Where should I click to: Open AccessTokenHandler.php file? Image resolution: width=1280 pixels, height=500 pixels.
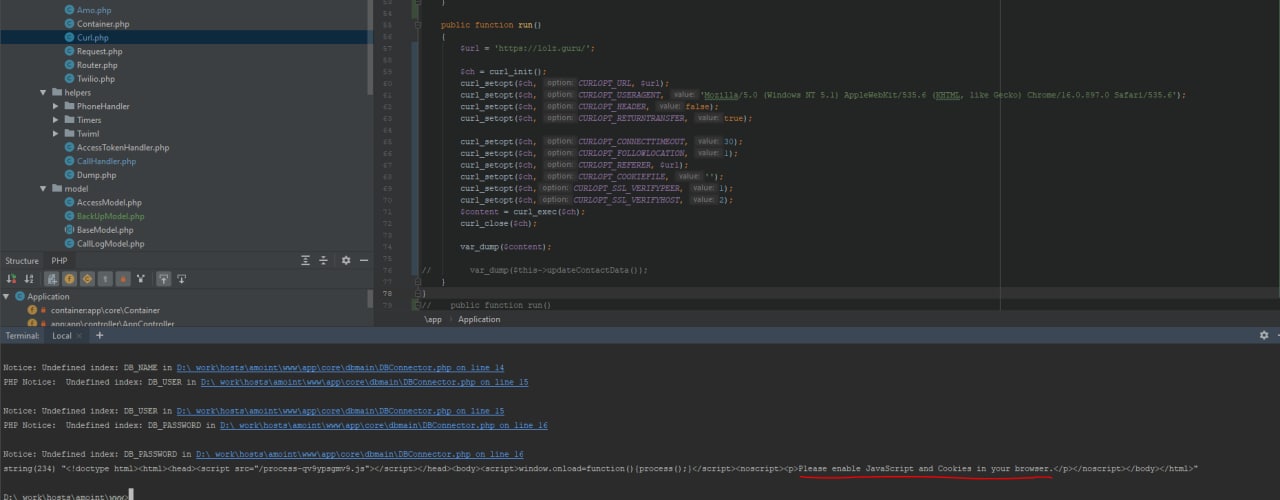click(122, 147)
